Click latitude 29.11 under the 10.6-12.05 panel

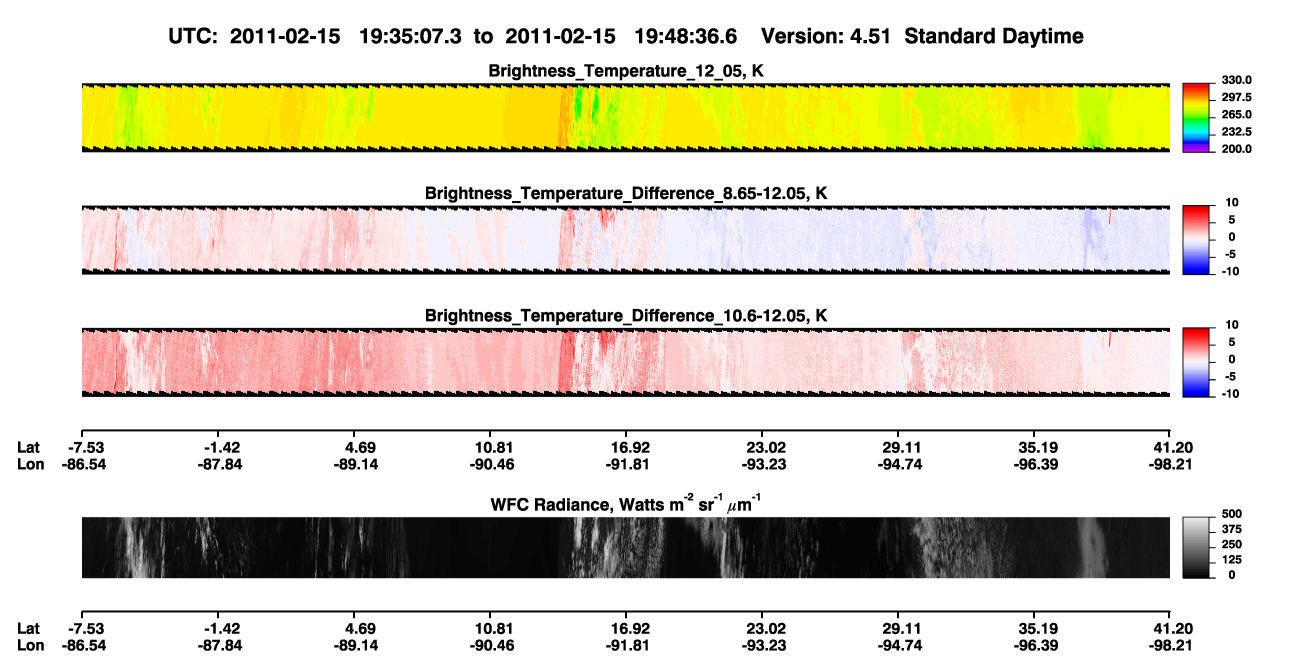(898, 446)
